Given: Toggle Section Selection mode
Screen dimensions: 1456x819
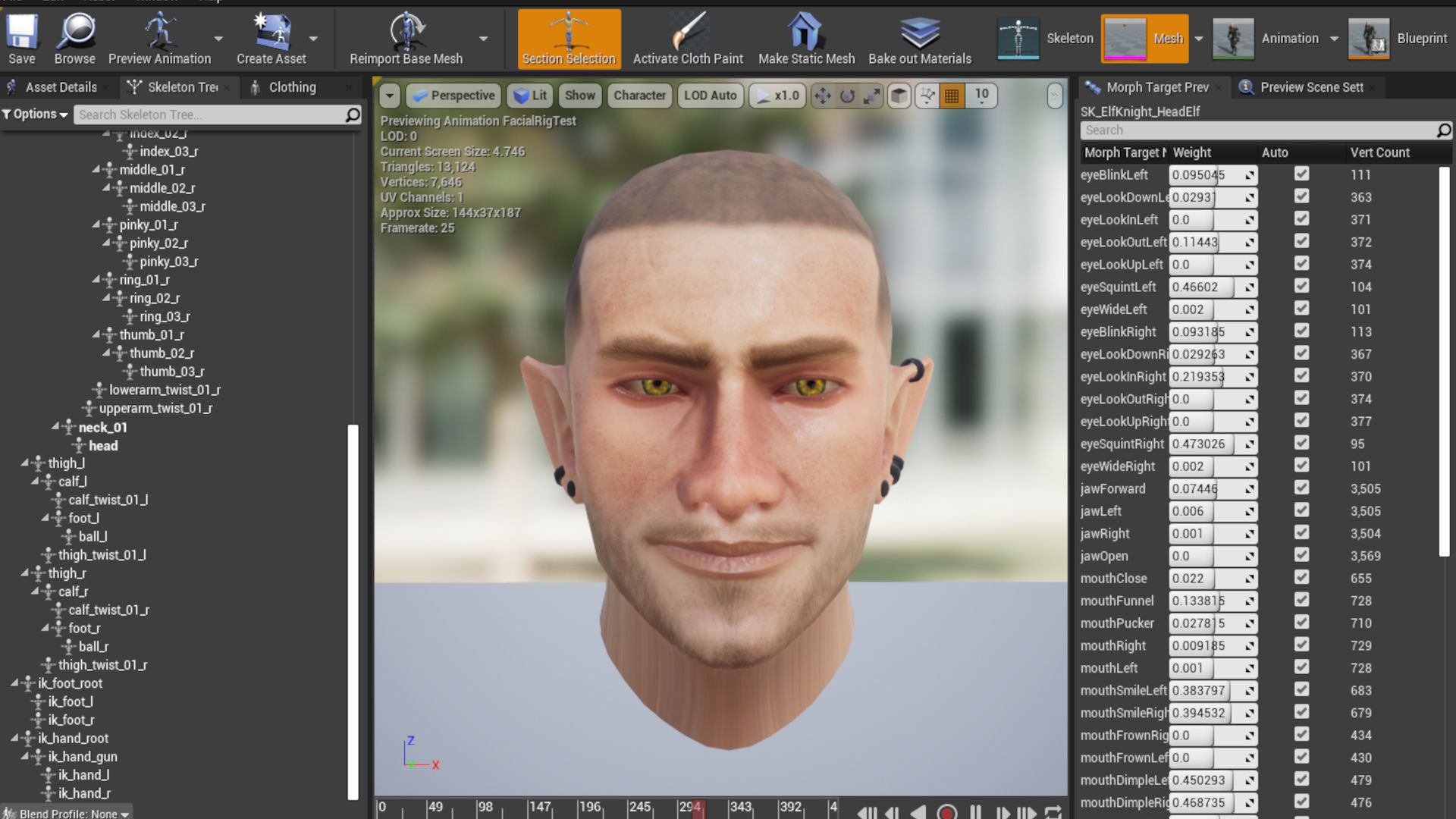Looking at the screenshot, I should coord(569,38).
